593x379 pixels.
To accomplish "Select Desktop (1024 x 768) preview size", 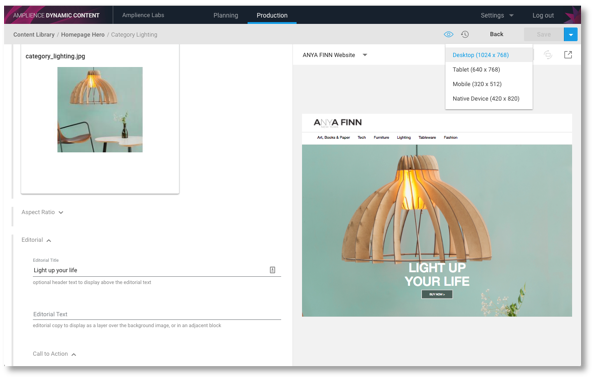I will [x=489, y=55].
